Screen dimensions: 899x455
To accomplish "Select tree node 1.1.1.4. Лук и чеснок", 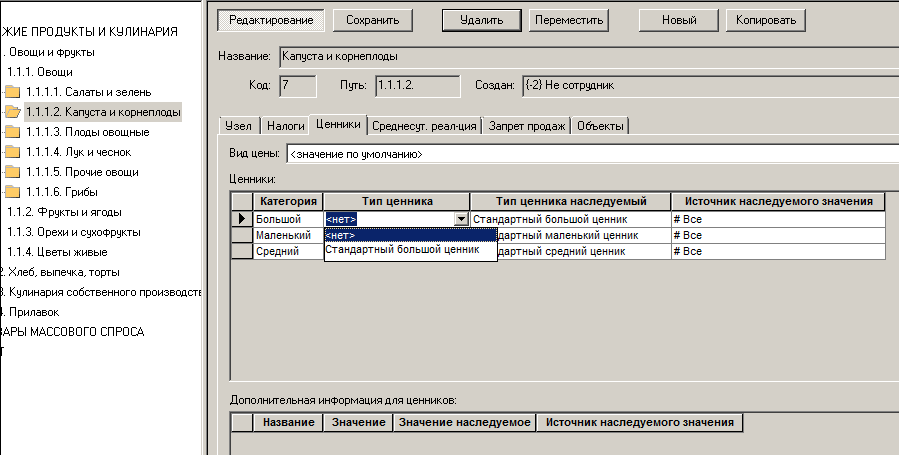I will pos(79,152).
